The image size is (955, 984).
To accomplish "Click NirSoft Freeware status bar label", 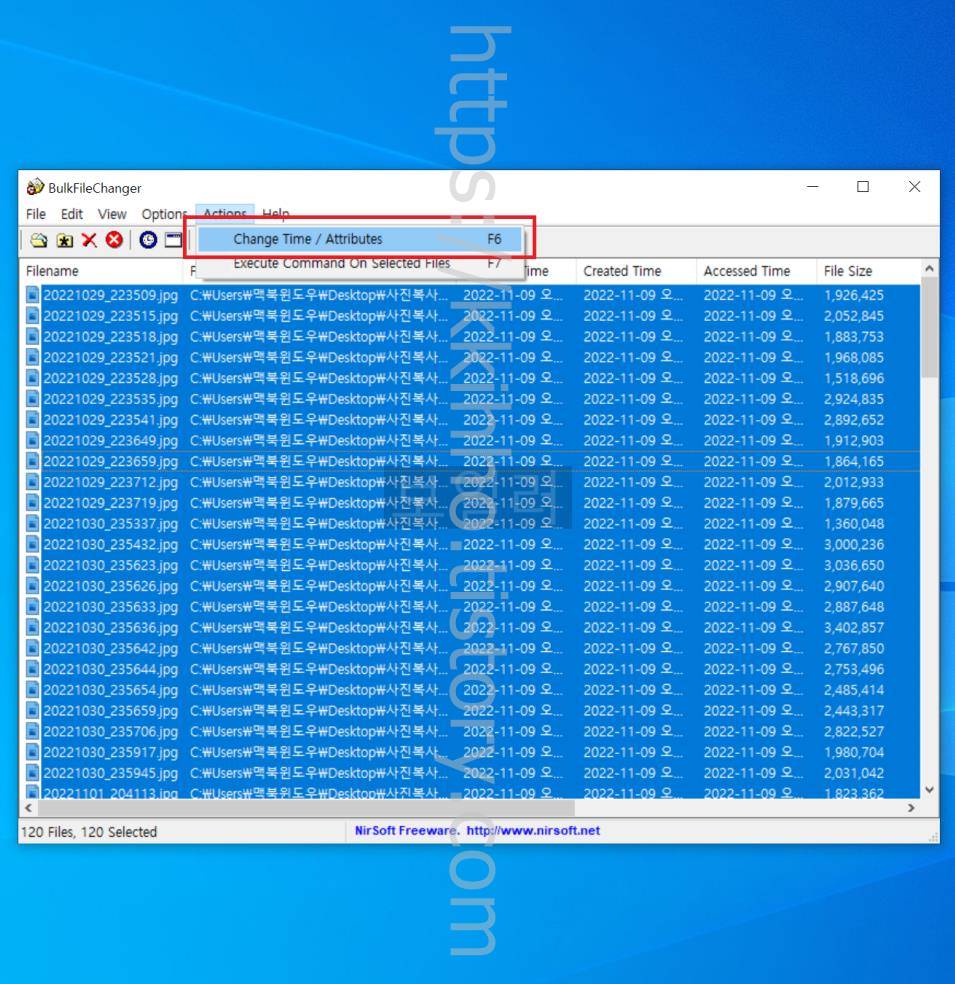I will (407, 830).
